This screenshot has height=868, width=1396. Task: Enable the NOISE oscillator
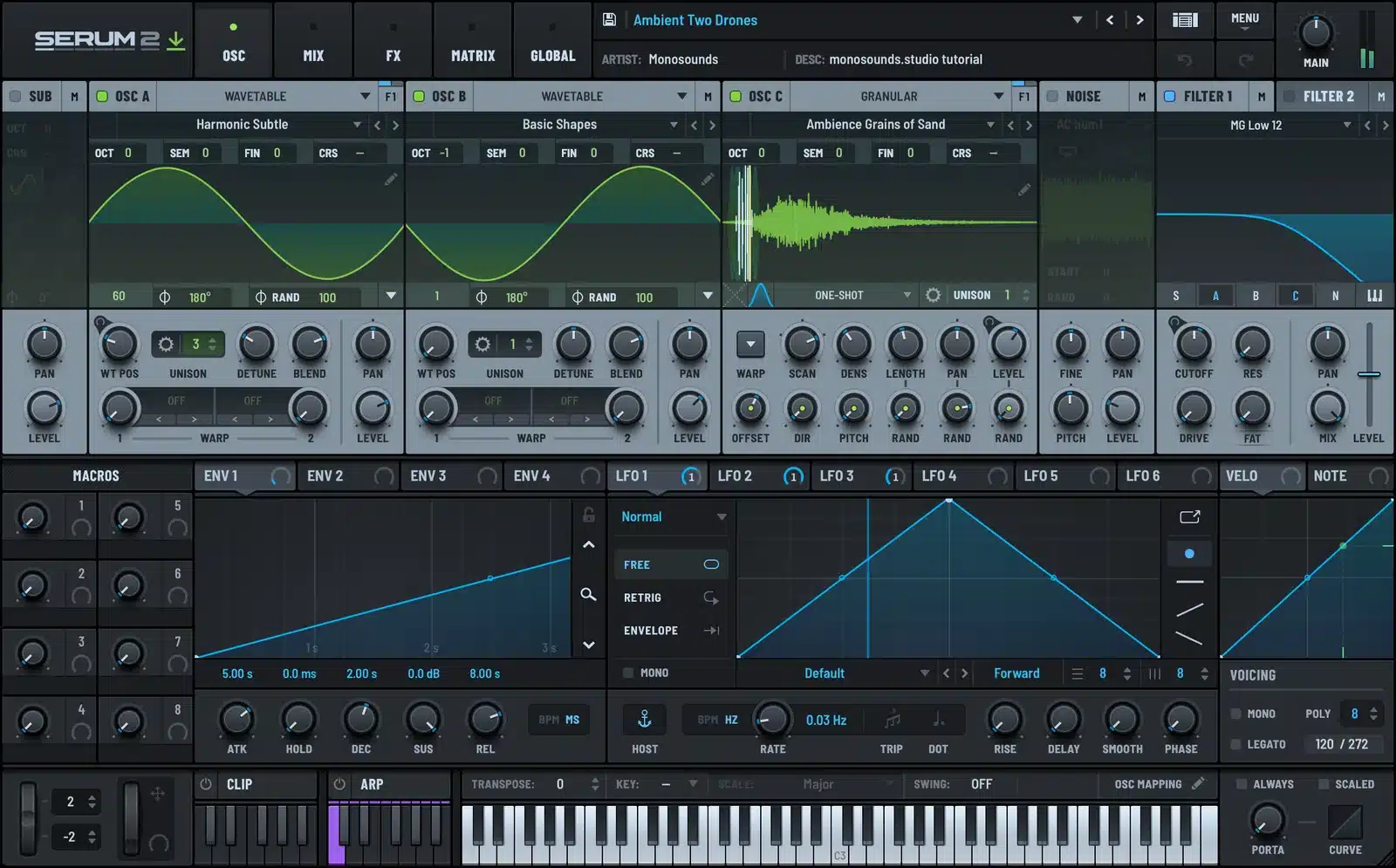click(x=1052, y=96)
